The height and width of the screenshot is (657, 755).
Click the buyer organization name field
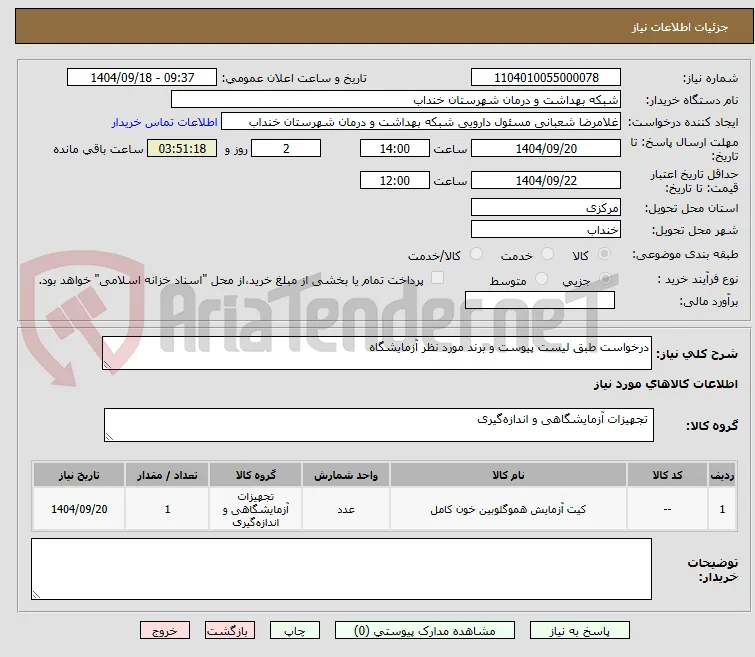click(396, 100)
